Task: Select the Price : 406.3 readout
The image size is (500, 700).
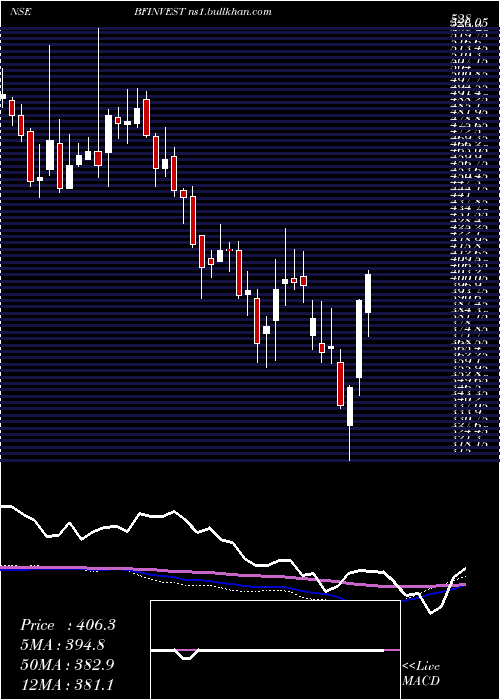Action: (x=68, y=625)
